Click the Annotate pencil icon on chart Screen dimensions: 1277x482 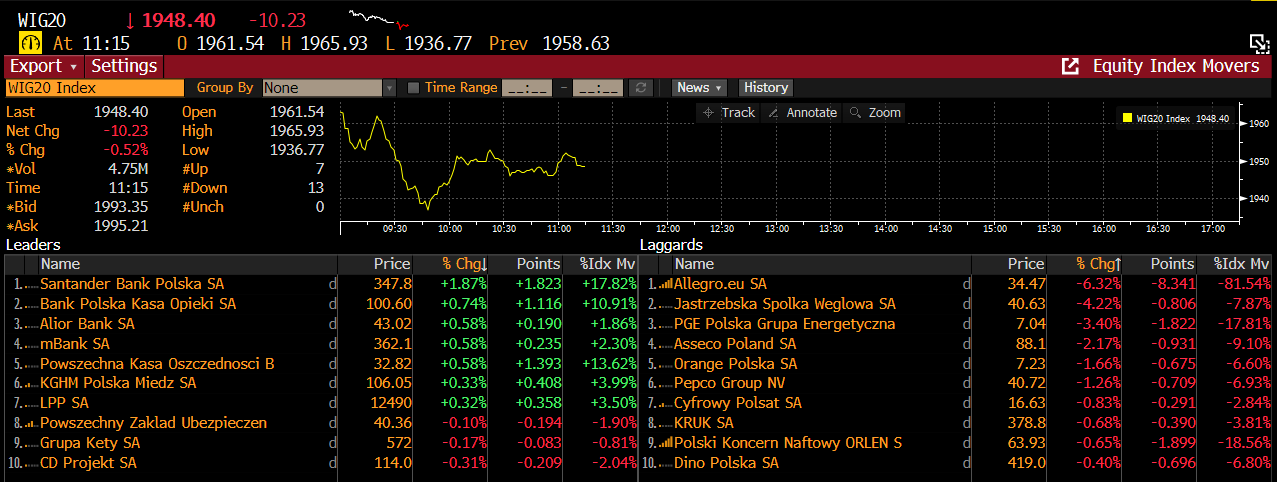tap(773, 113)
